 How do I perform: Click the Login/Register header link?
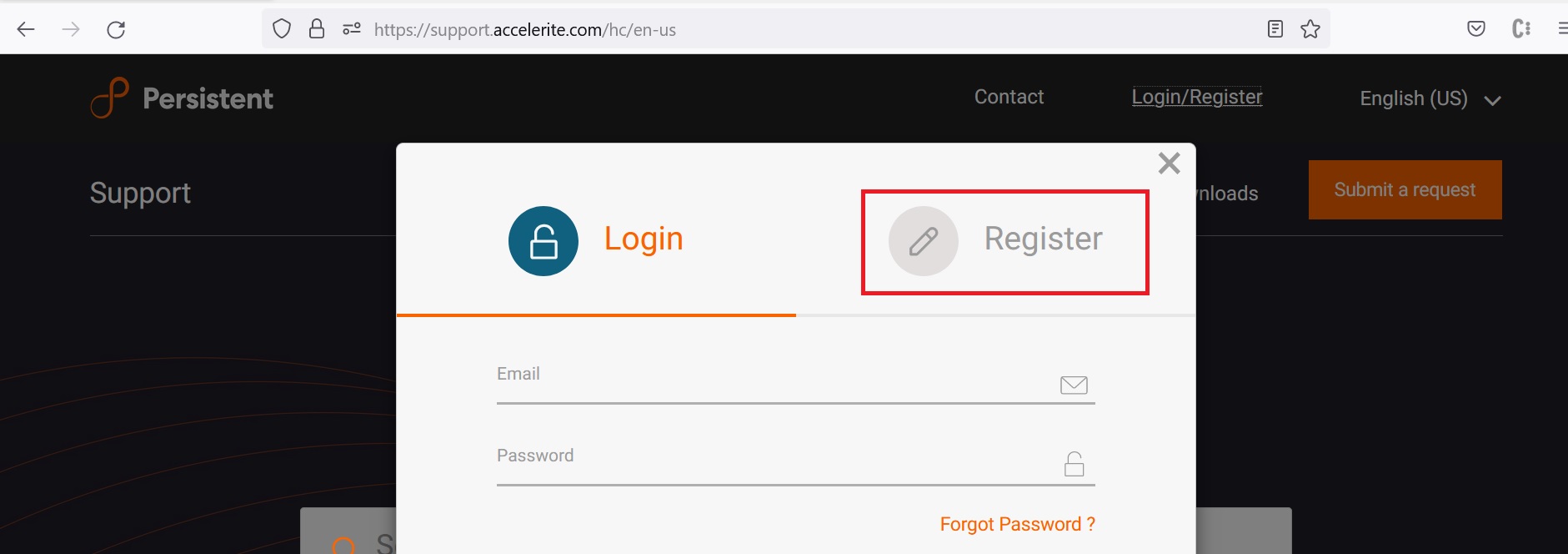tap(1197, 97)
